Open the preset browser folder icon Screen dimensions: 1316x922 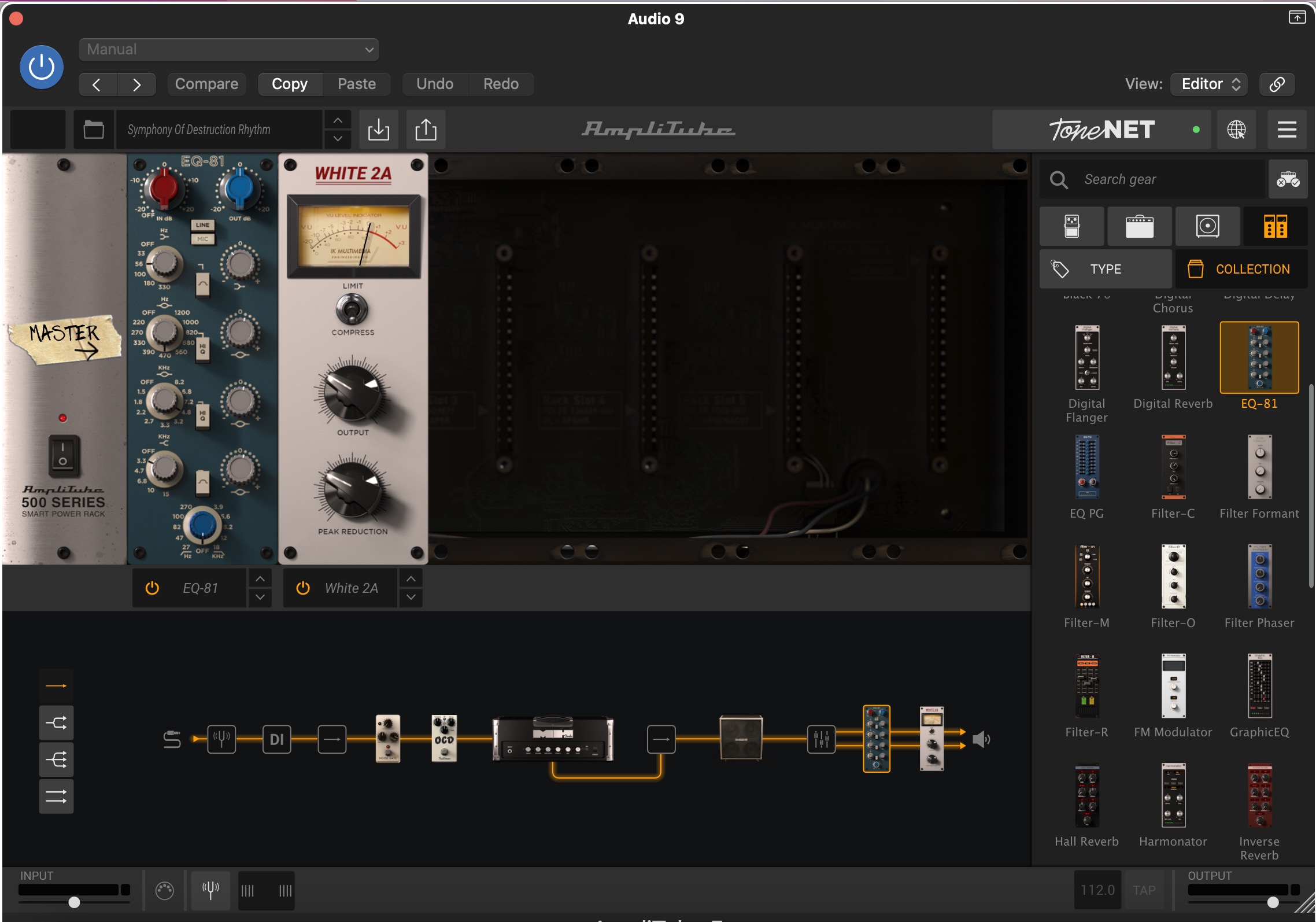tap(94, 130)
